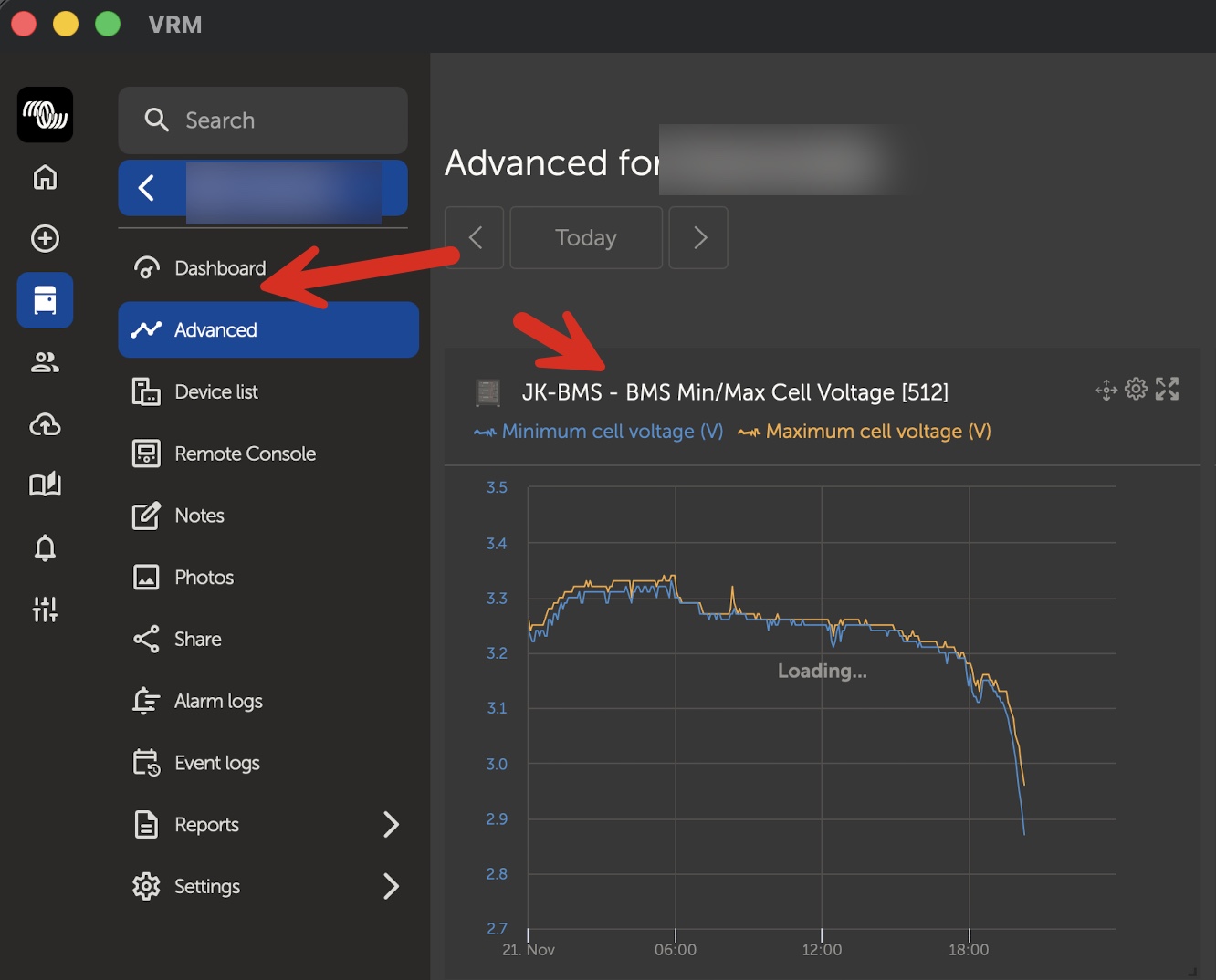Click the Victron logo icon
The height and width of the screenshot is (980, 1216).
tap(45, 115)
